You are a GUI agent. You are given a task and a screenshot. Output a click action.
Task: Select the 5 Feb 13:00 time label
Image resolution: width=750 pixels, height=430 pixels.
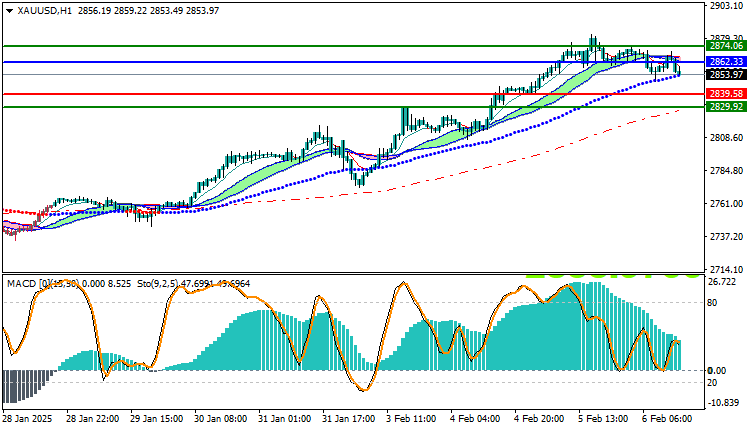click(x=603, y=419)
